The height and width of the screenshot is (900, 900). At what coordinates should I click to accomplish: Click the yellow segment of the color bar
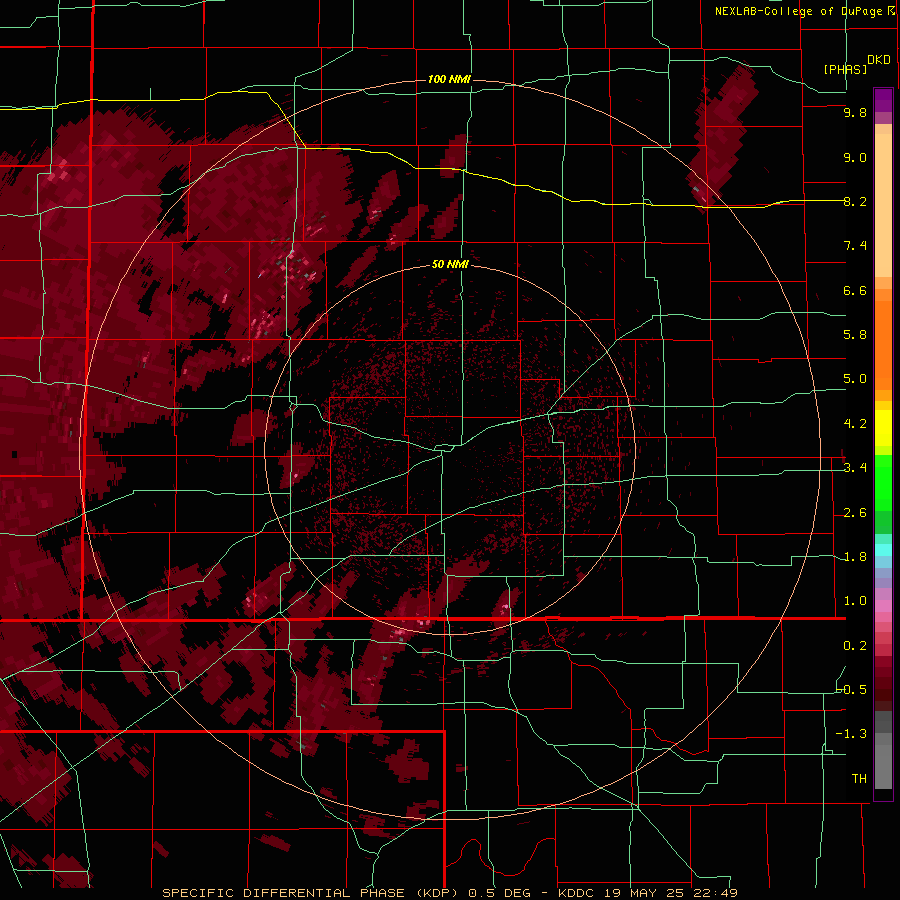[x=883, y=428]
